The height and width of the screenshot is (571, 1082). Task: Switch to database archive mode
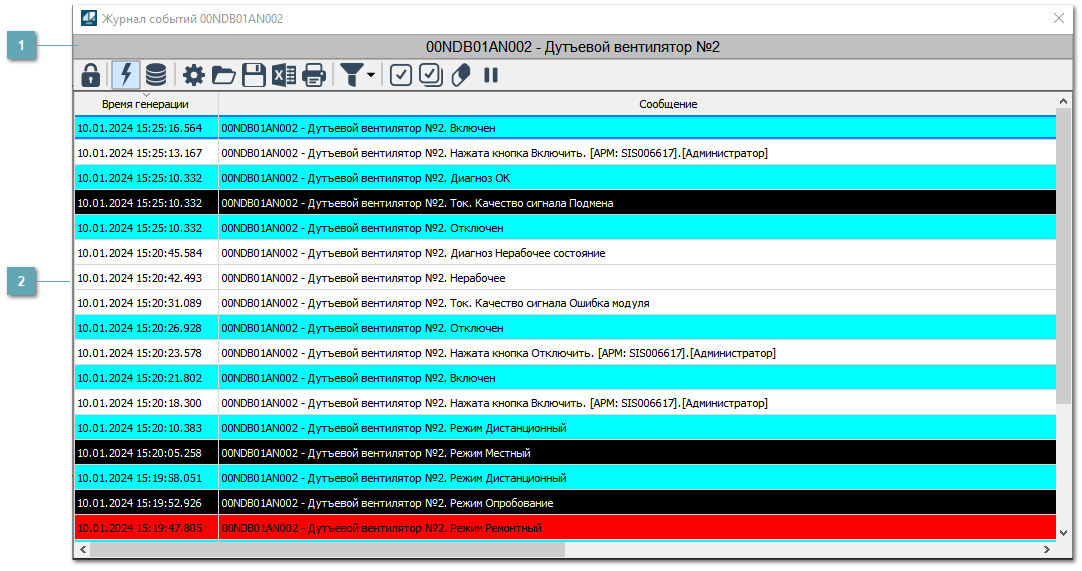point(156,75)
